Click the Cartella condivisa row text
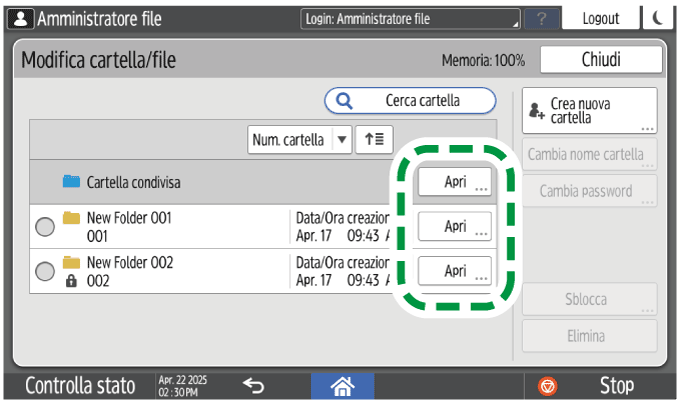 134,182
